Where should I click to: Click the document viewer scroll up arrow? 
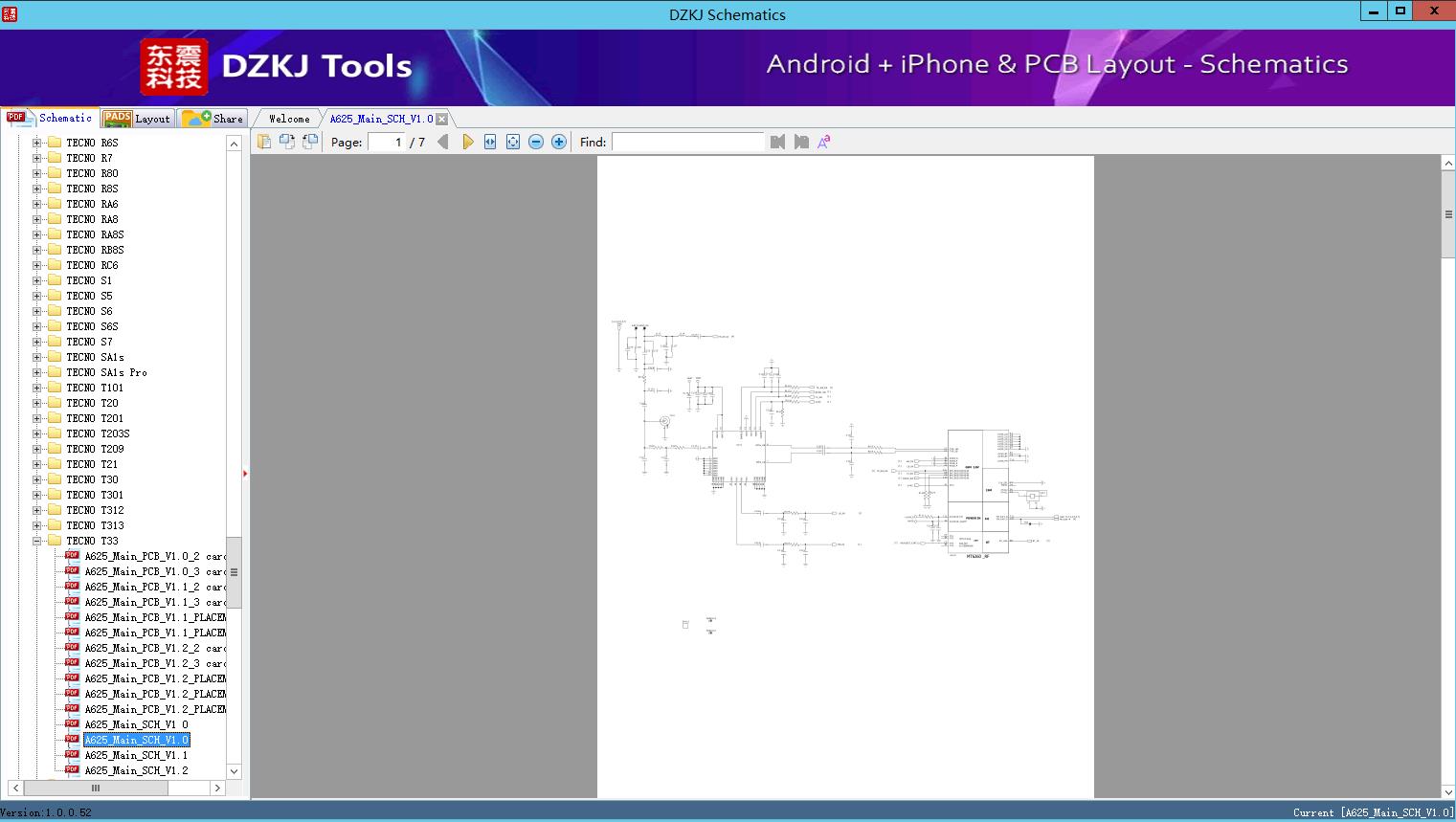[x=1448, y=164]
